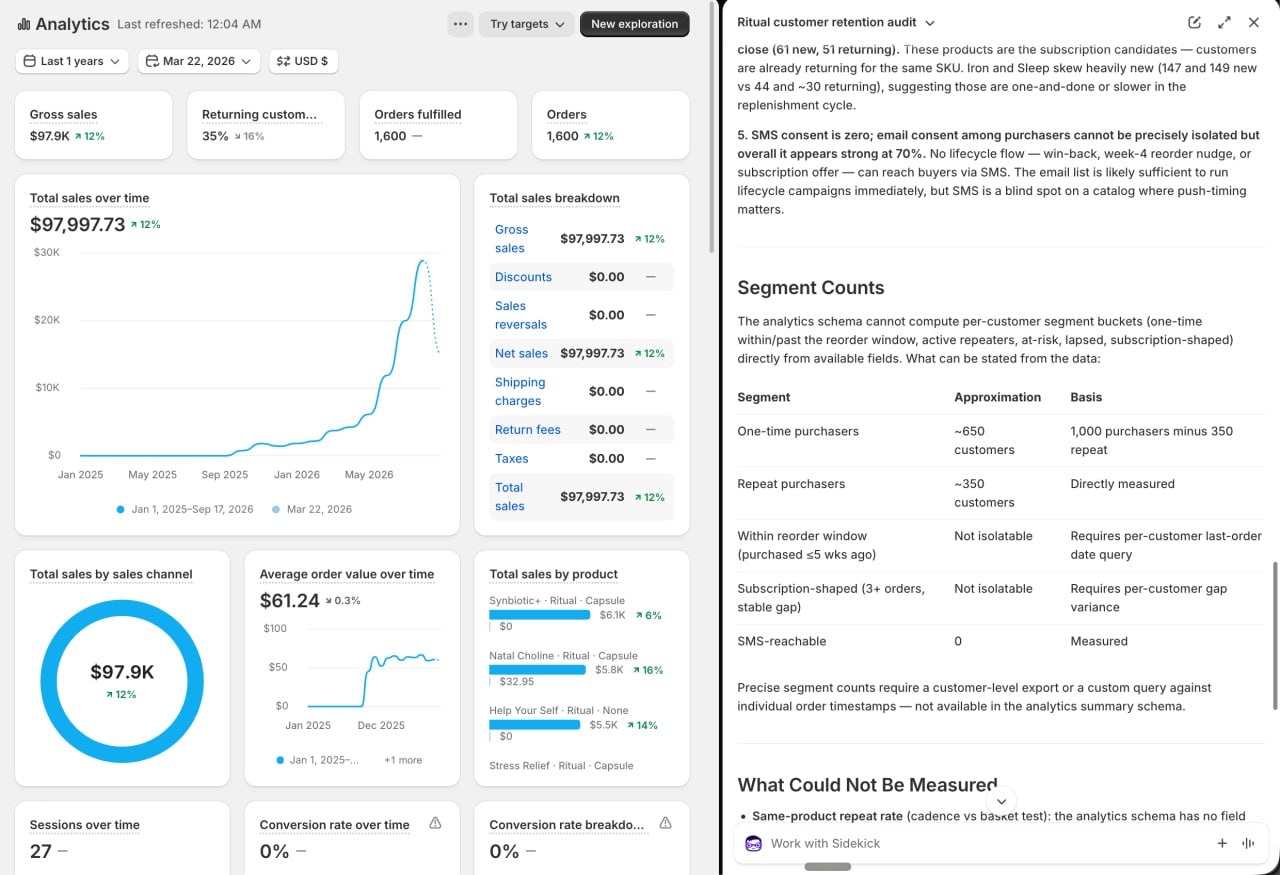Click the Analytics bar chart icon

pos(23,24)
